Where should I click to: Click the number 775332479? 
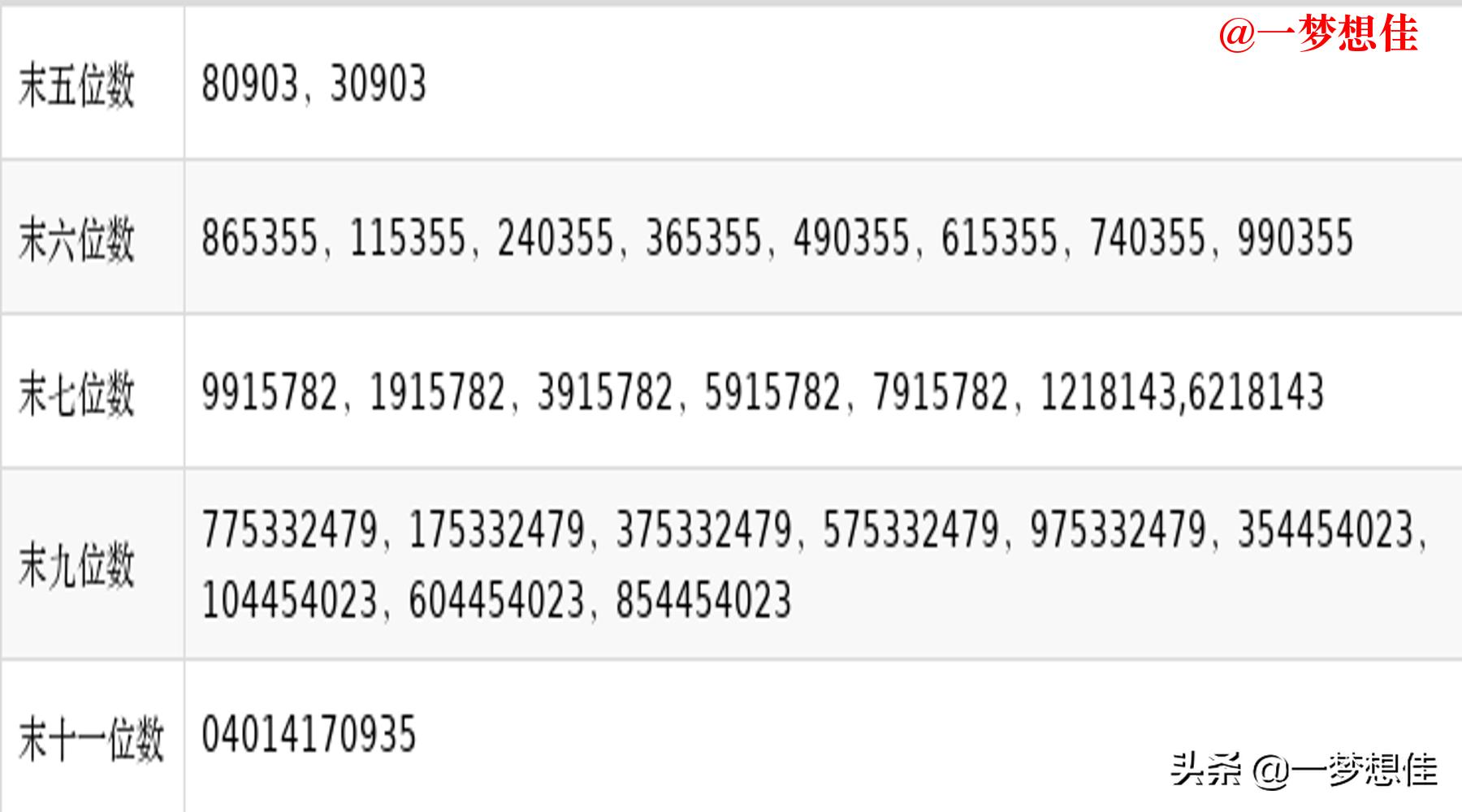pyautogui.click(x=290, y=530)
